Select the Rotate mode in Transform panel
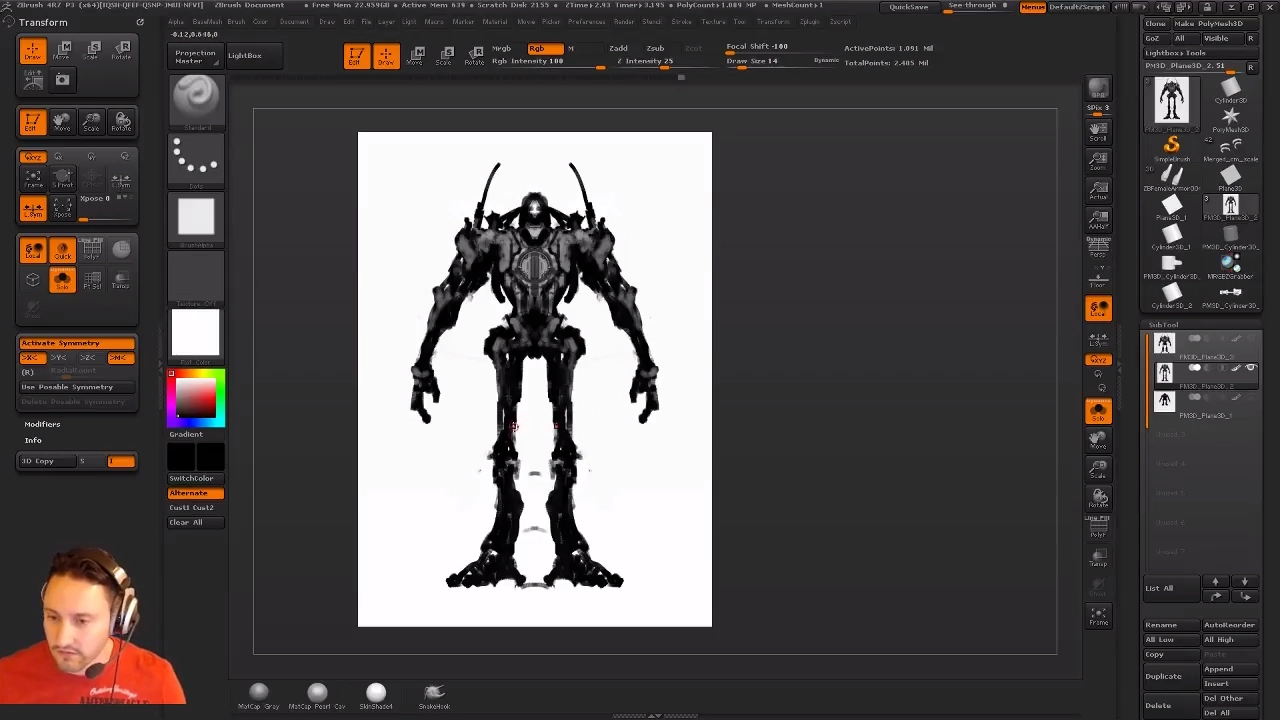This screenshot has width=1280, height=720. [x=121, y=50]
